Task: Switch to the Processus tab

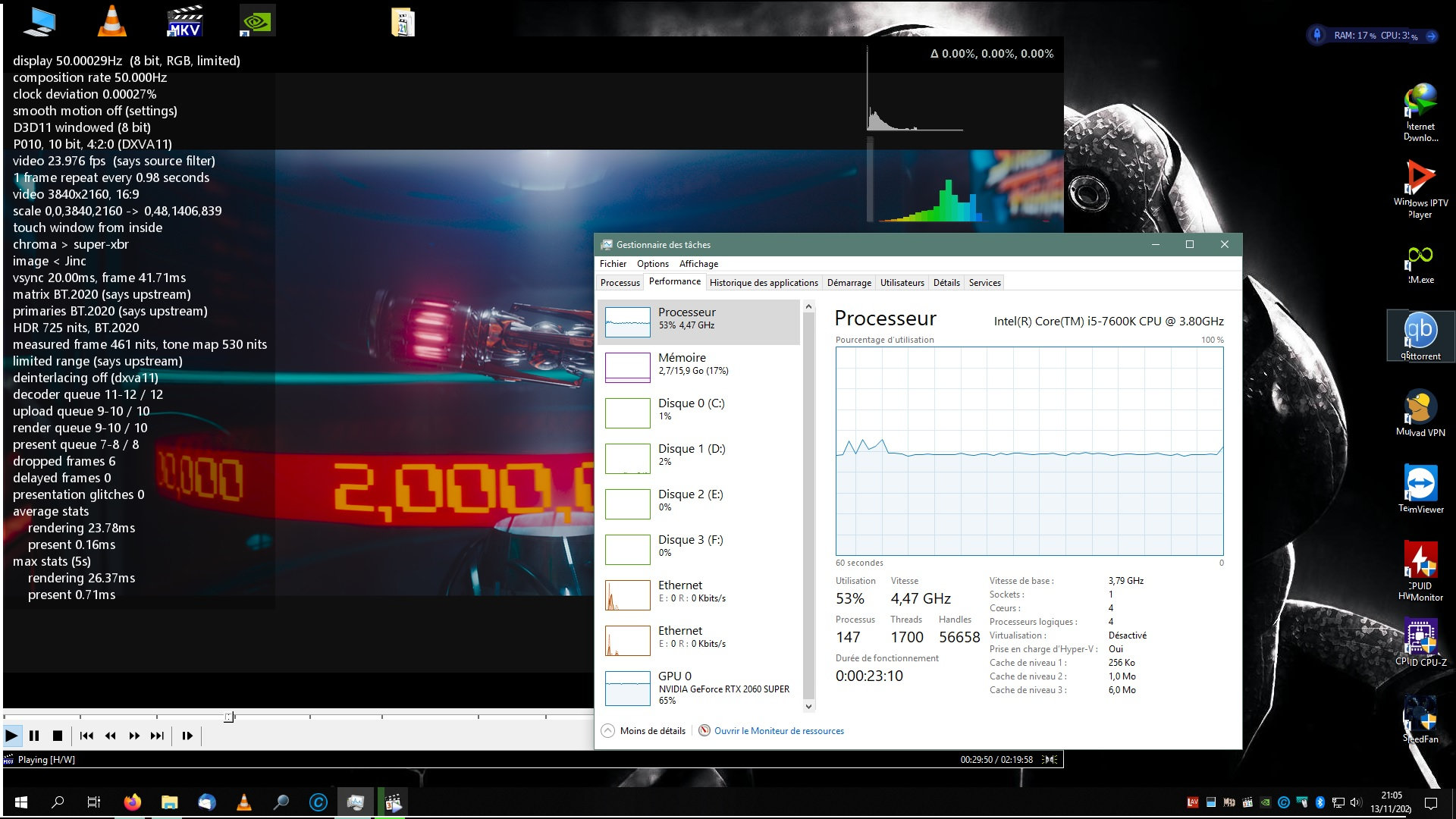Action: point(620,283)
